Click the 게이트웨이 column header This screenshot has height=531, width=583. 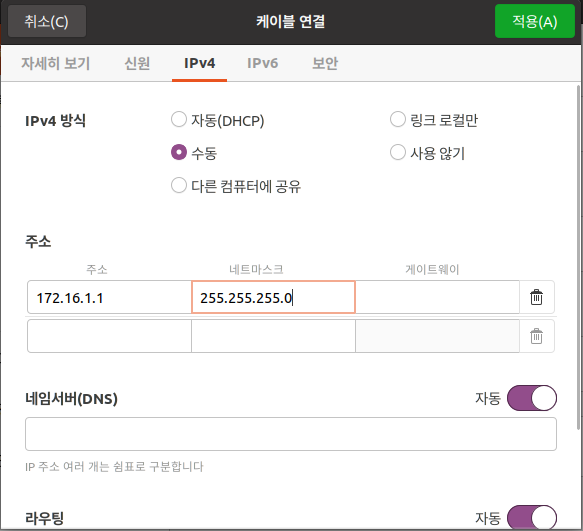point(432,269)
